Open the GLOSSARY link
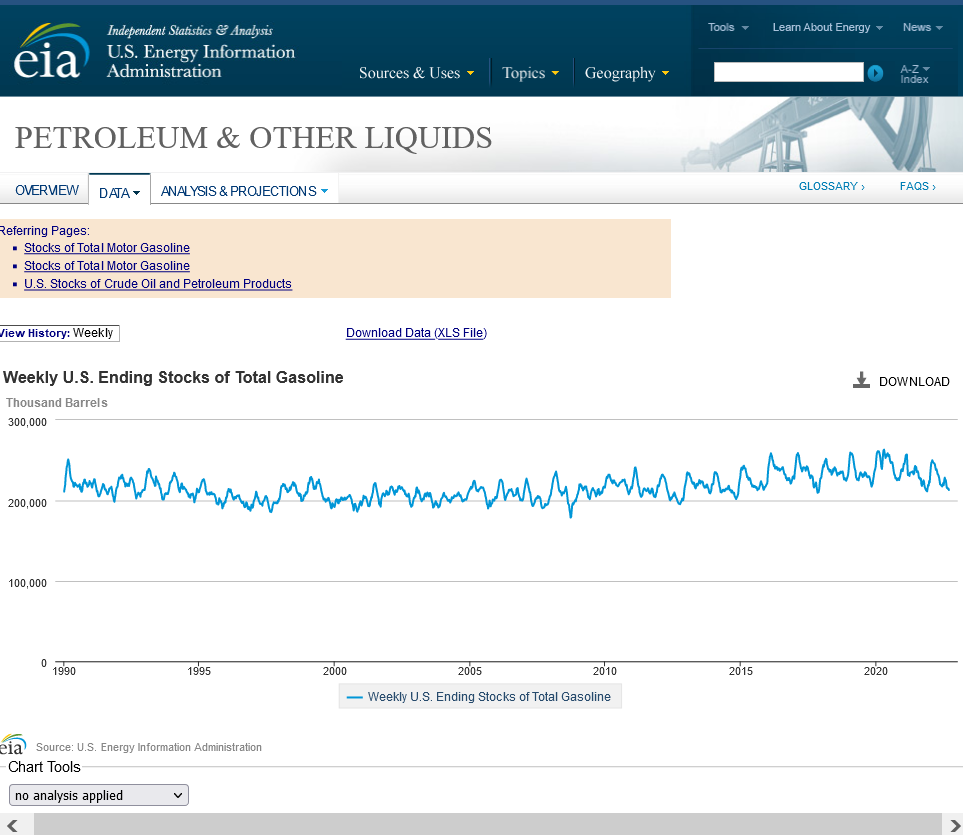Viewport: 963px width, 835px height. (832, 186)
